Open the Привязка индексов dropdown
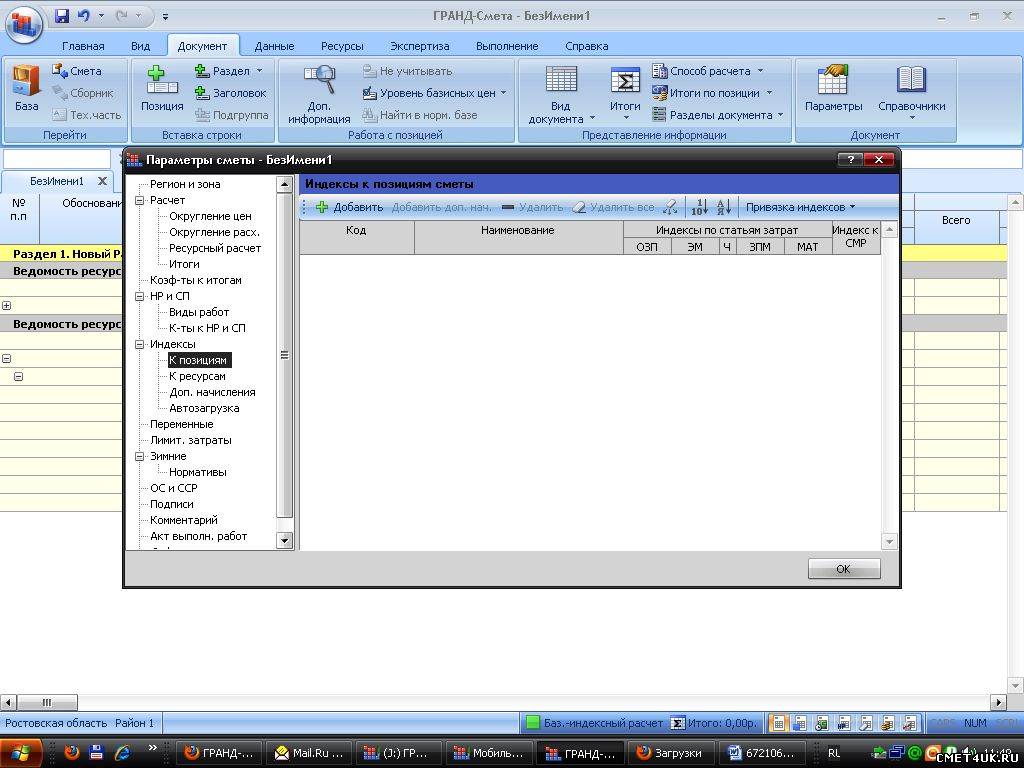The image size is (1024, 768). click(800, 207)
